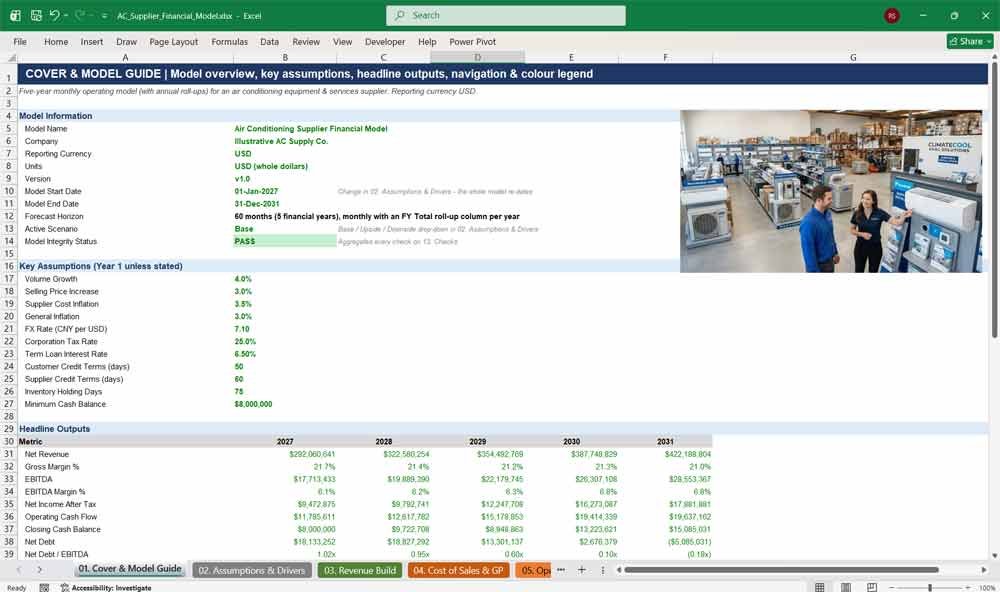Click the vertical scrollbar thumb
Image resolution: width=1000 pixels, height=592 pixels.
point(994,200)
